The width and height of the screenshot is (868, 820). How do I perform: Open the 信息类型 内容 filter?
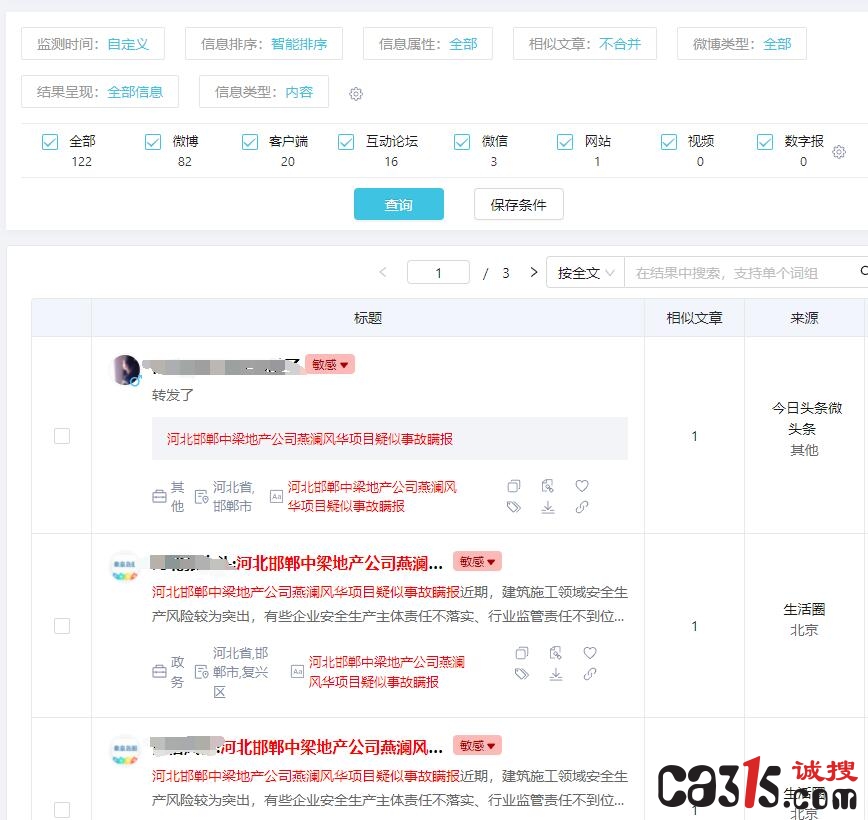coord(264,91)
